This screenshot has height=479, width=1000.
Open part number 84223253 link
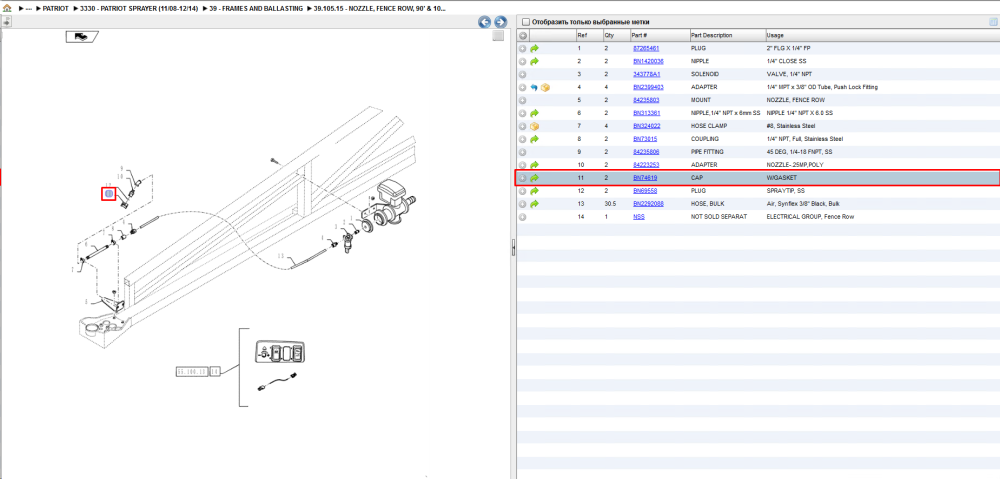(646, 165)
